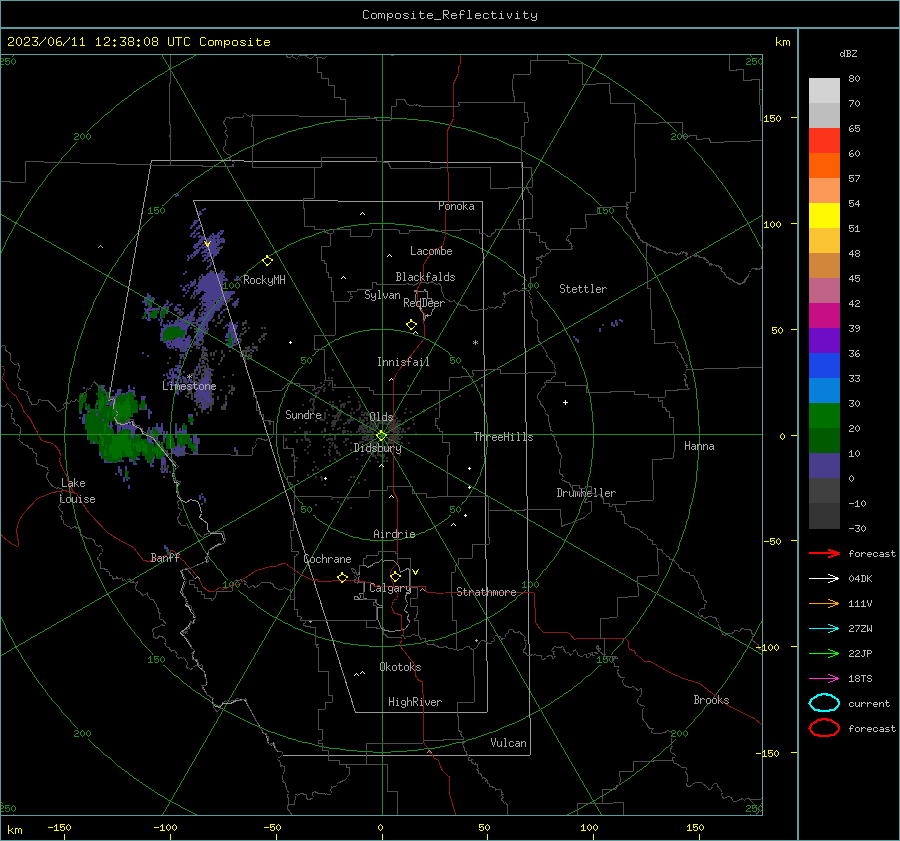Click the Composite_Reflectivity title text
Viewport: 900px width, 841px height.
(450, 15)
